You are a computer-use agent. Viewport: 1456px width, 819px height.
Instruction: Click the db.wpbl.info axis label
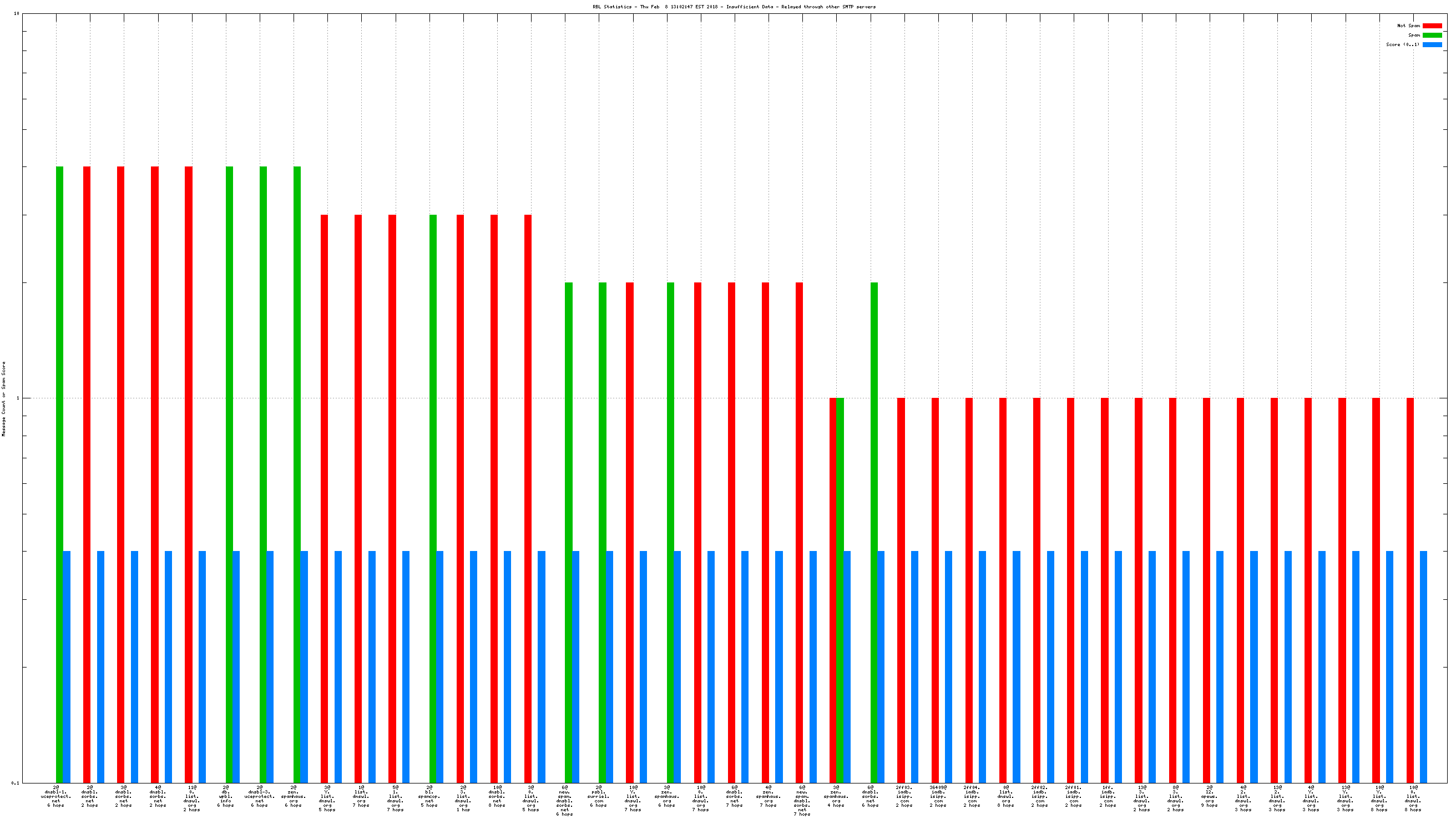point(225,796)
